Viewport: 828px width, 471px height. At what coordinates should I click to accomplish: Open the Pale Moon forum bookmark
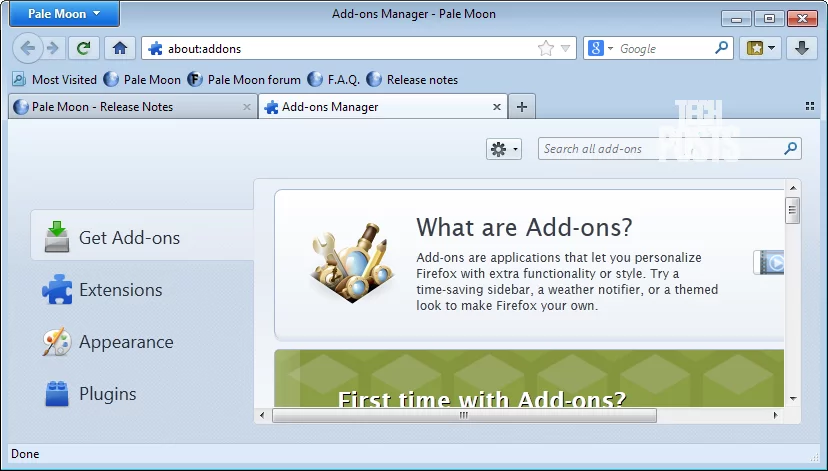point(244,80)
